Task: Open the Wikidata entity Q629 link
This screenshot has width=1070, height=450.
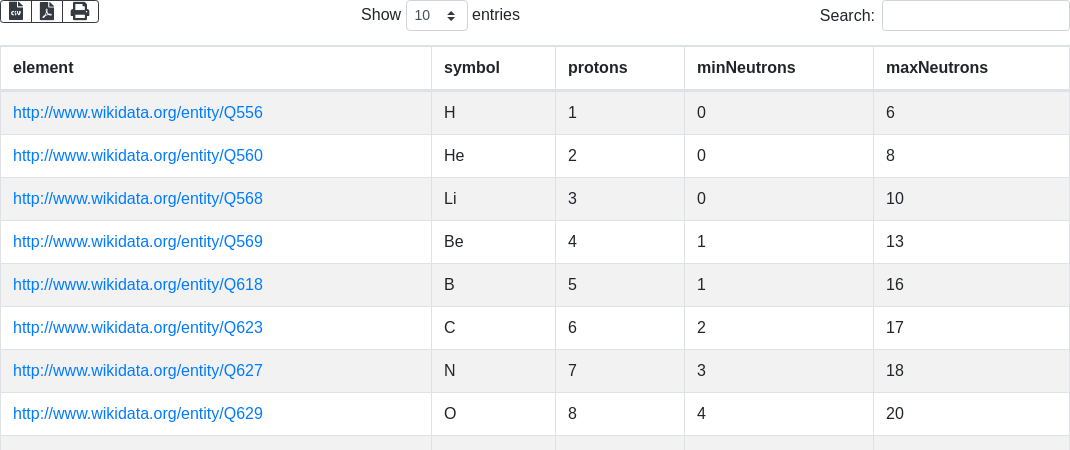Action: pyautogui.click(x=138, y=413)
